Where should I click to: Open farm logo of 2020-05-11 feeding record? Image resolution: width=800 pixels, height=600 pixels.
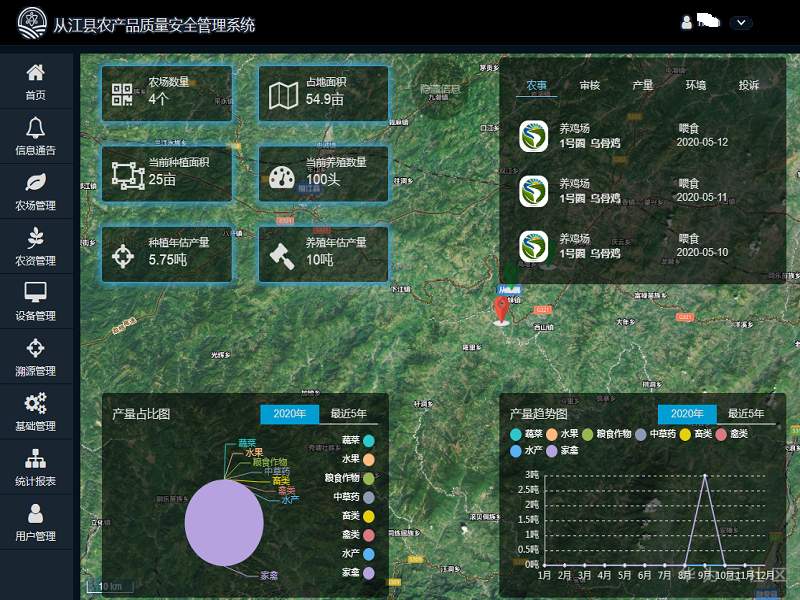pyautogui.click(x=534, y=191)
